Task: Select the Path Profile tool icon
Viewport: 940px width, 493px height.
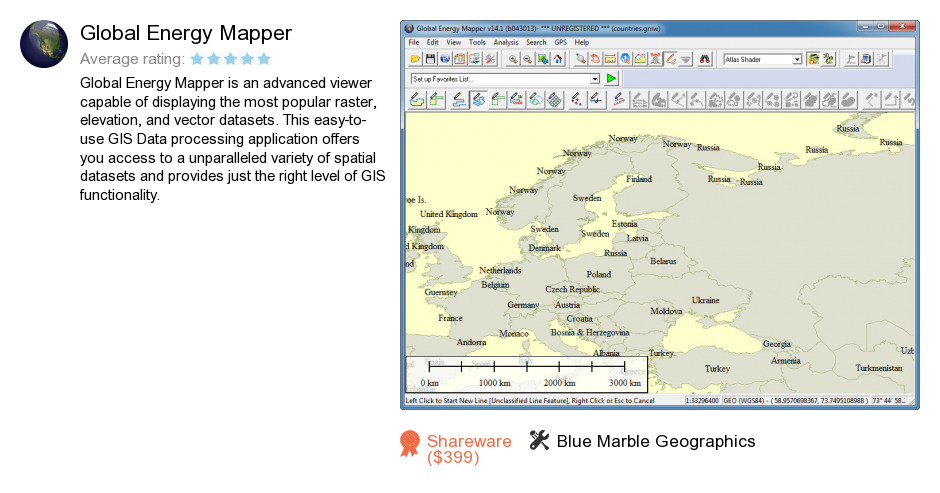Action: (x=640, y=59)
